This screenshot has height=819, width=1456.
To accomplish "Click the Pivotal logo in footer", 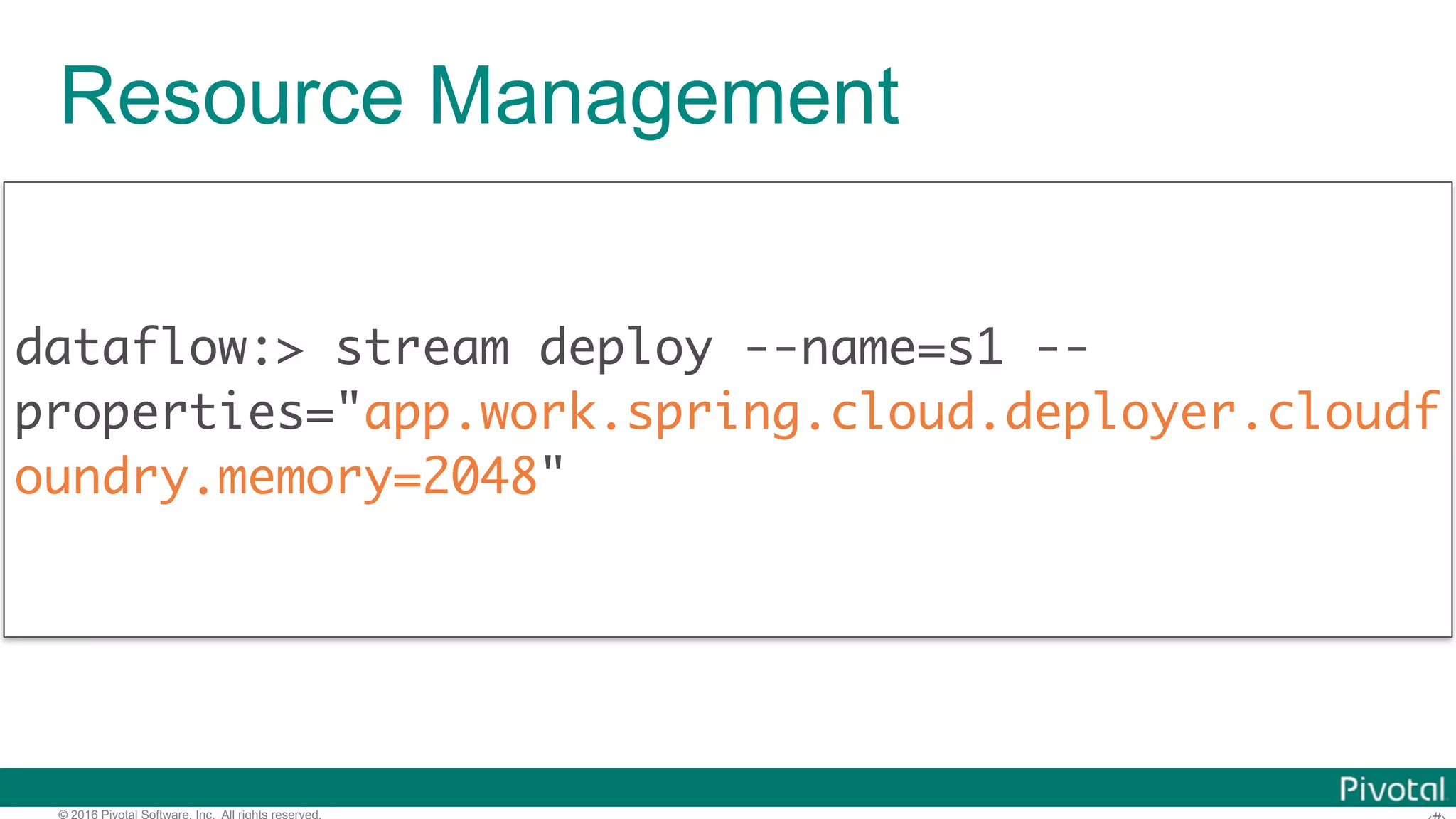I will [1391, 790].
